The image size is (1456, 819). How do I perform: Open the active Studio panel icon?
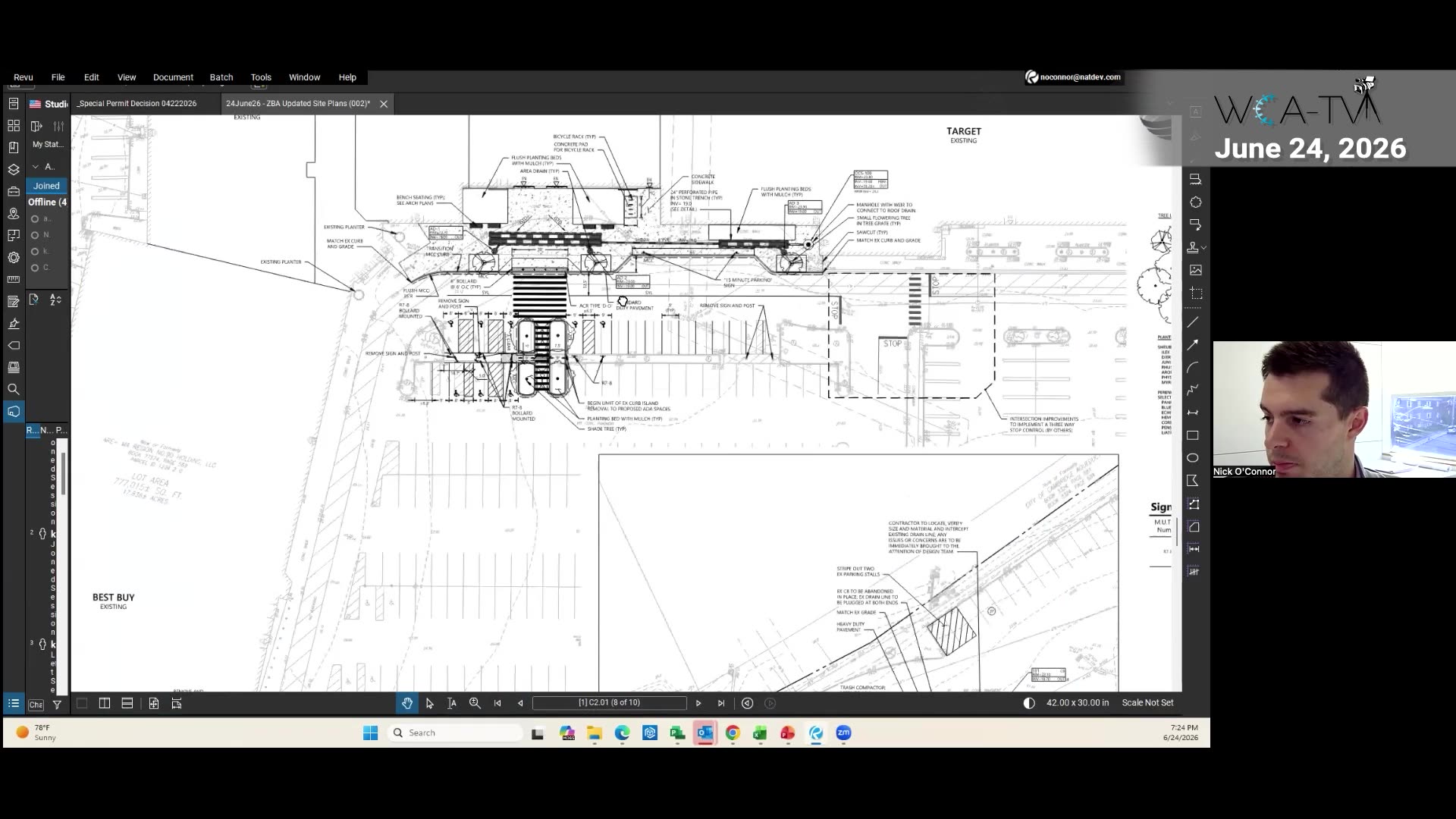(x=14, y=411)
